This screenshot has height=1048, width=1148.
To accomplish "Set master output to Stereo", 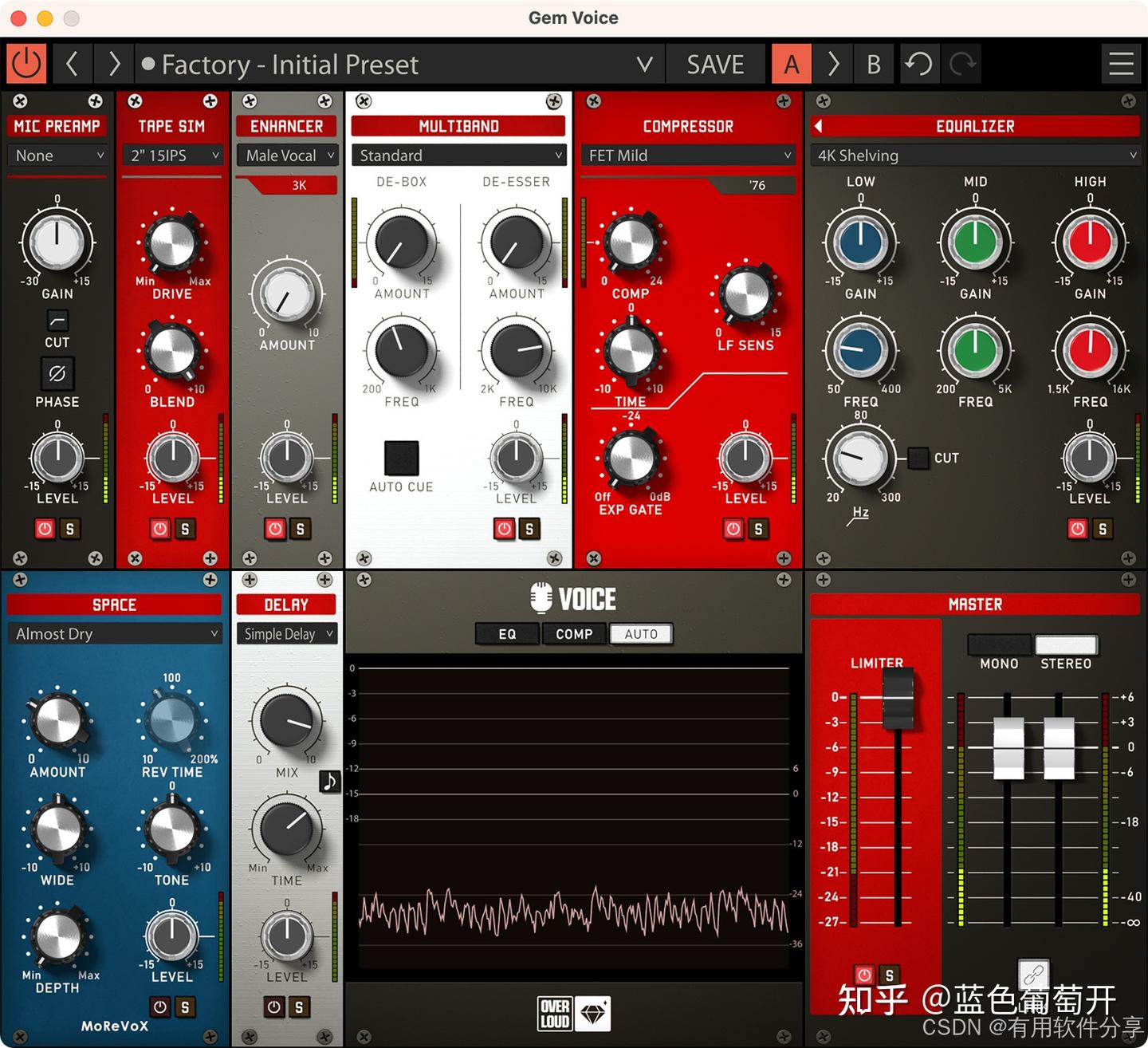I will click(x=1066, y=644).
